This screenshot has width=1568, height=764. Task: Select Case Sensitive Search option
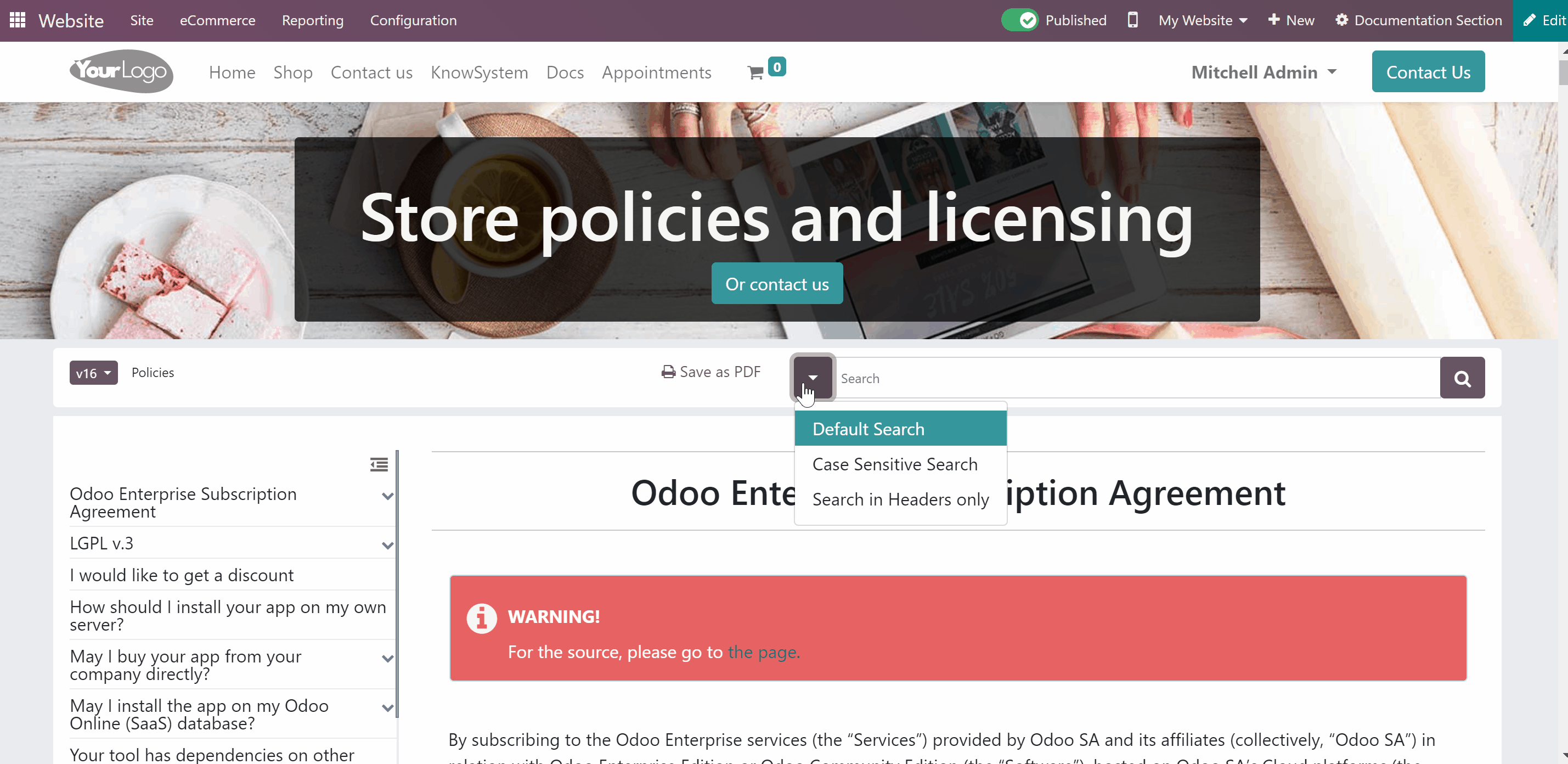pyautogui.click(x=900, y=464)
